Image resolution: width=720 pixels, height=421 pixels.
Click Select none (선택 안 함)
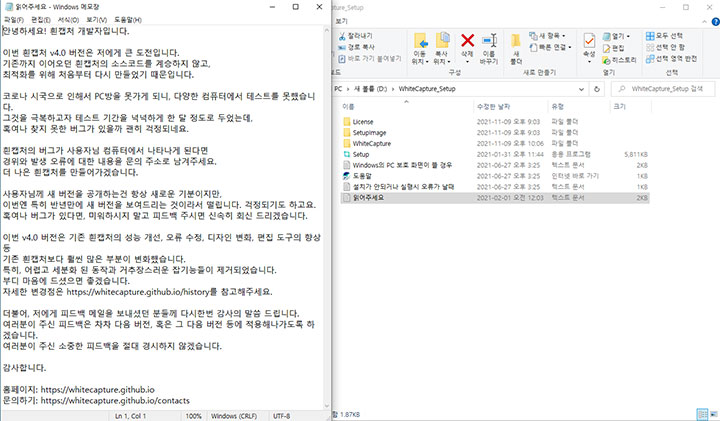click(665, 47)
